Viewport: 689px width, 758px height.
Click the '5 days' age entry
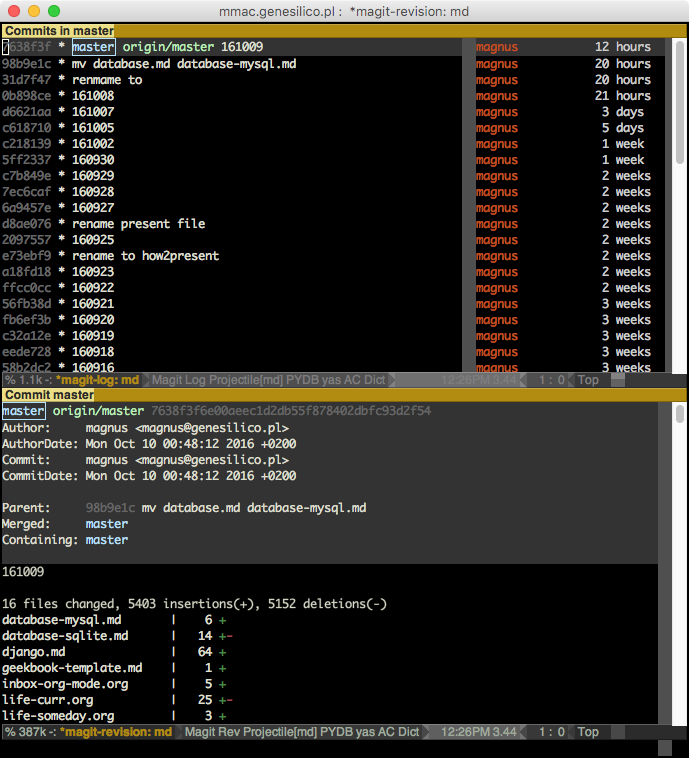623,128
